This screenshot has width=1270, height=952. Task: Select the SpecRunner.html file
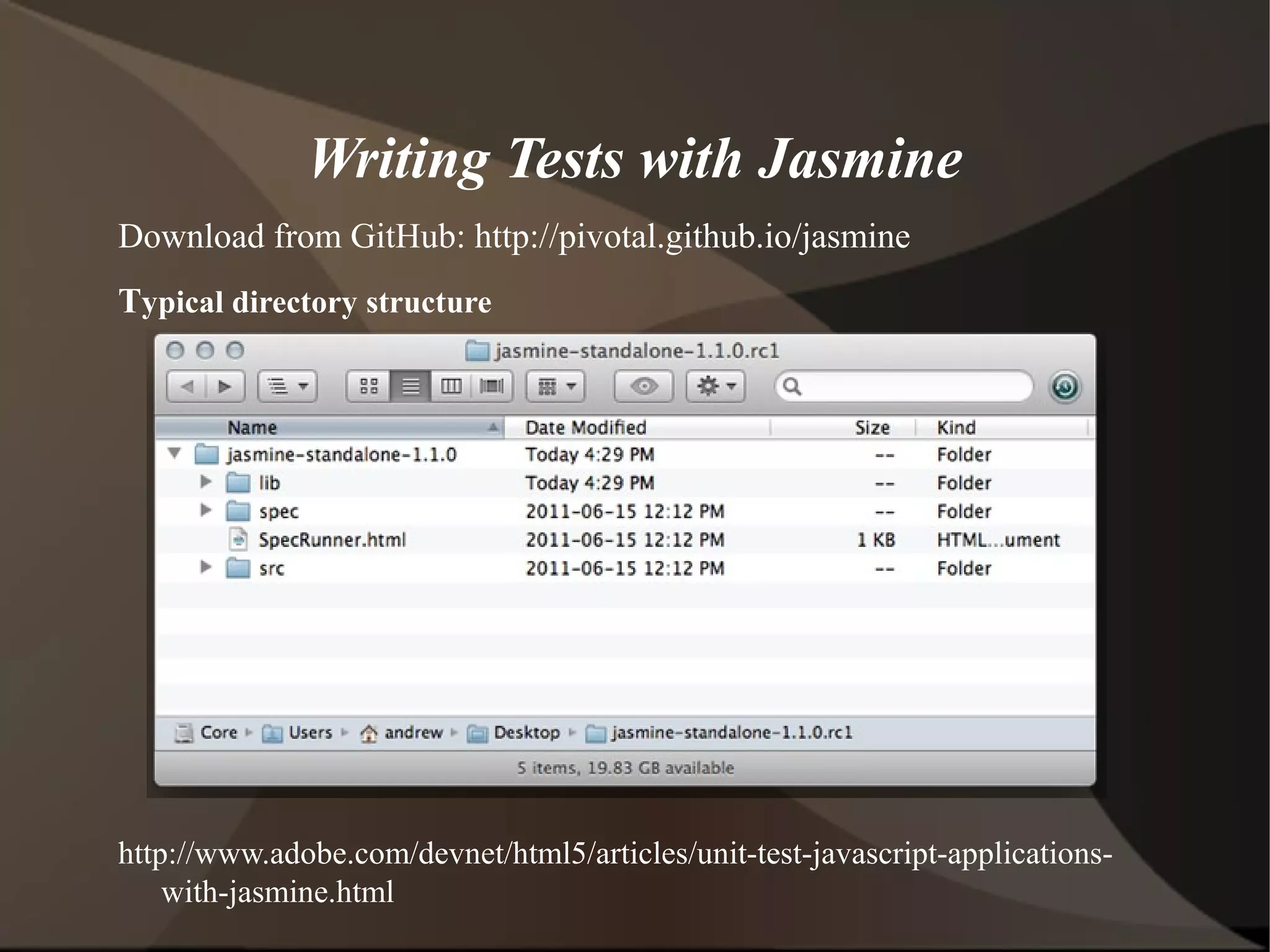[332, 540]
